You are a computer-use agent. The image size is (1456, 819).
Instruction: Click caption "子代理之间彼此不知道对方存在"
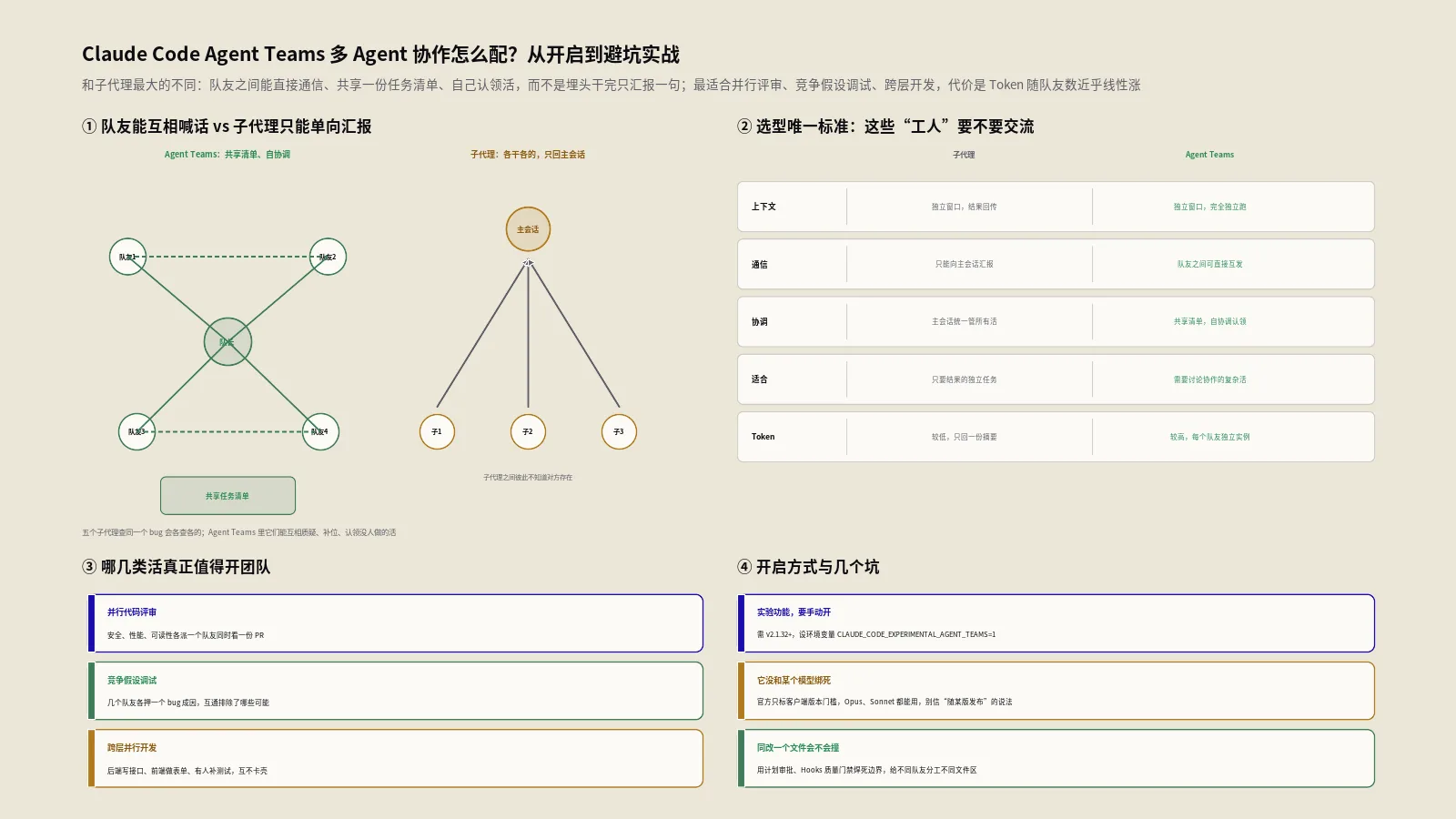point(528,477)
